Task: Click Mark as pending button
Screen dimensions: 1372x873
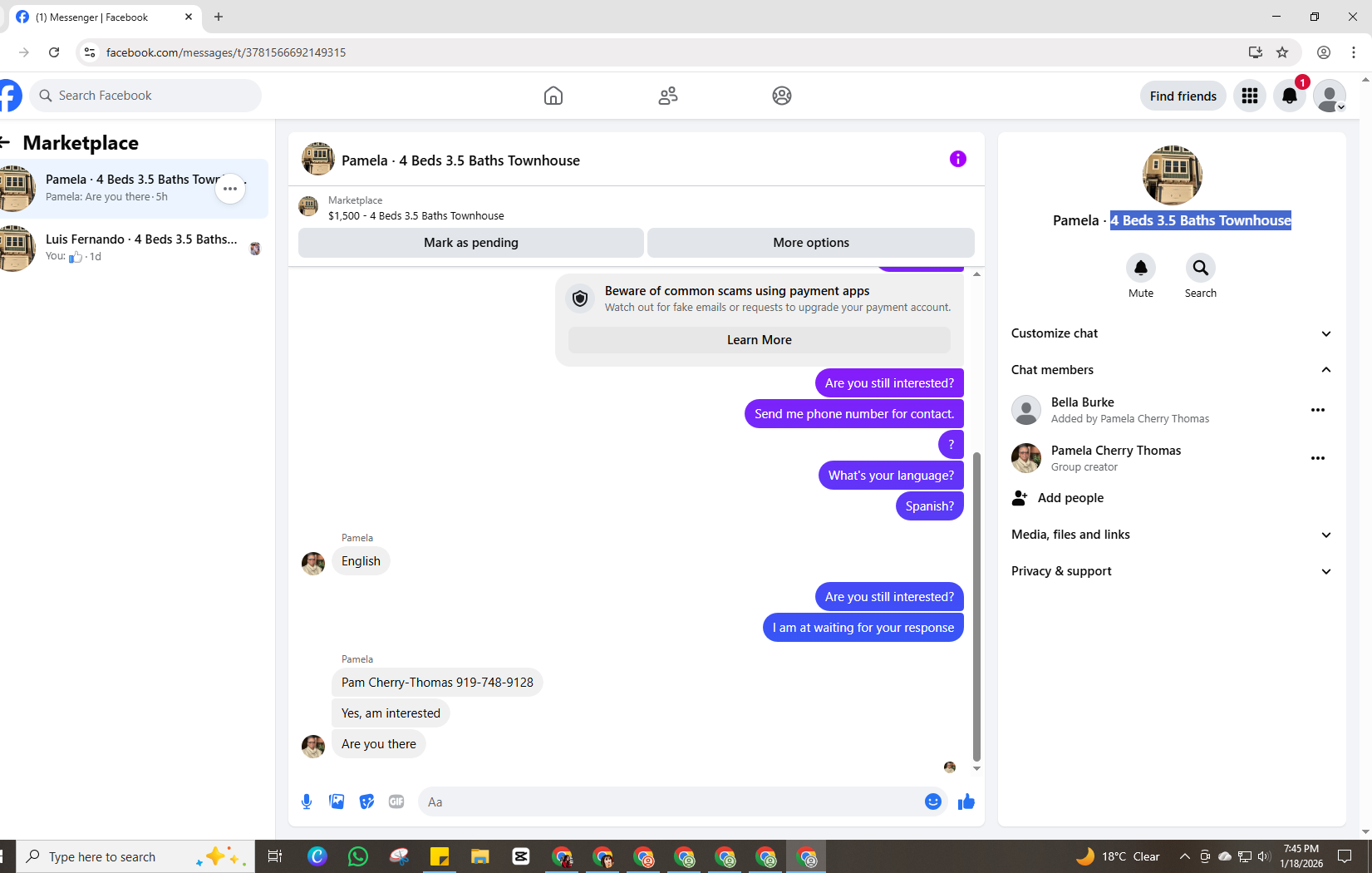Action: click(x=470, y=243)
